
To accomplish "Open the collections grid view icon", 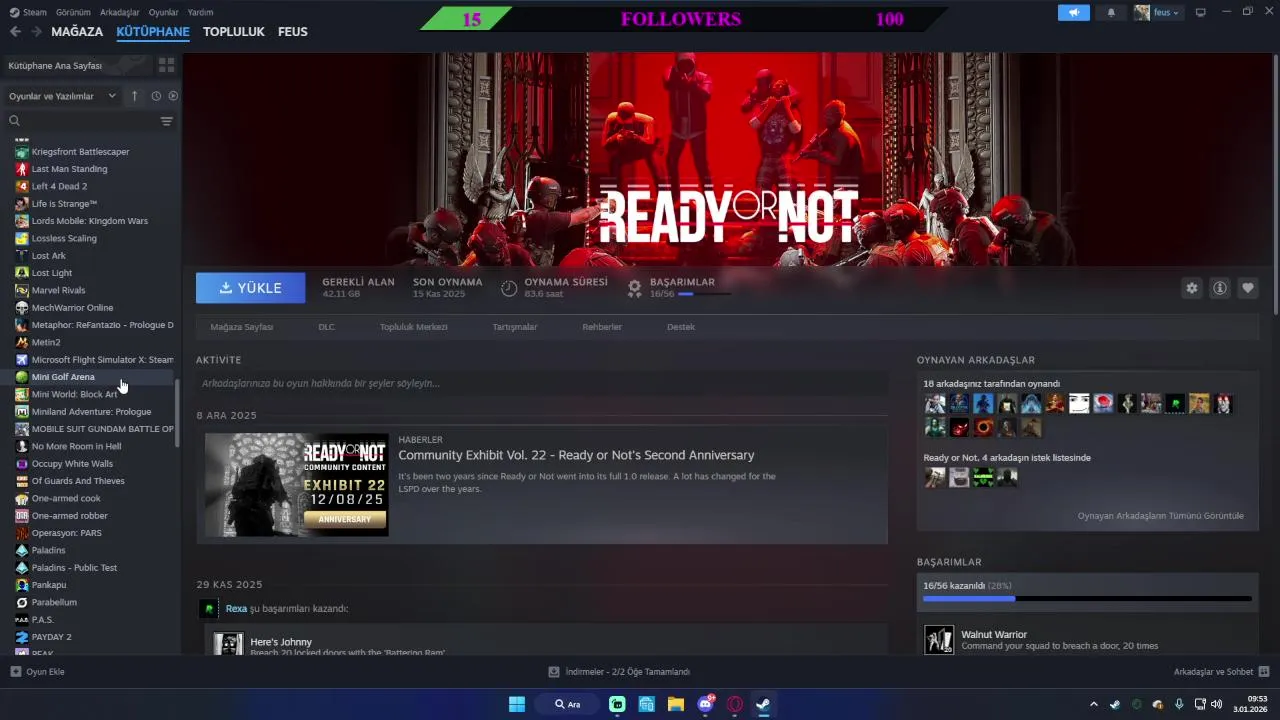I will (x=166, y=65).
